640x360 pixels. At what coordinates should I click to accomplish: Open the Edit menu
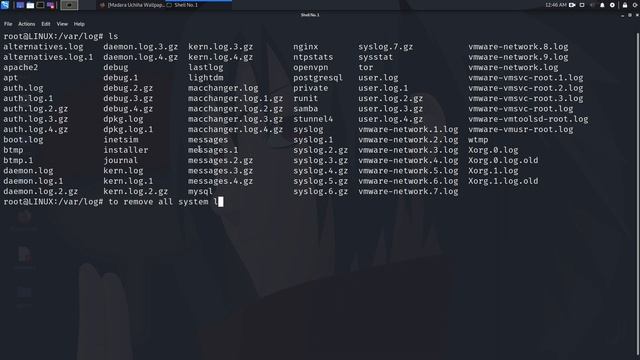click(46, 24)
